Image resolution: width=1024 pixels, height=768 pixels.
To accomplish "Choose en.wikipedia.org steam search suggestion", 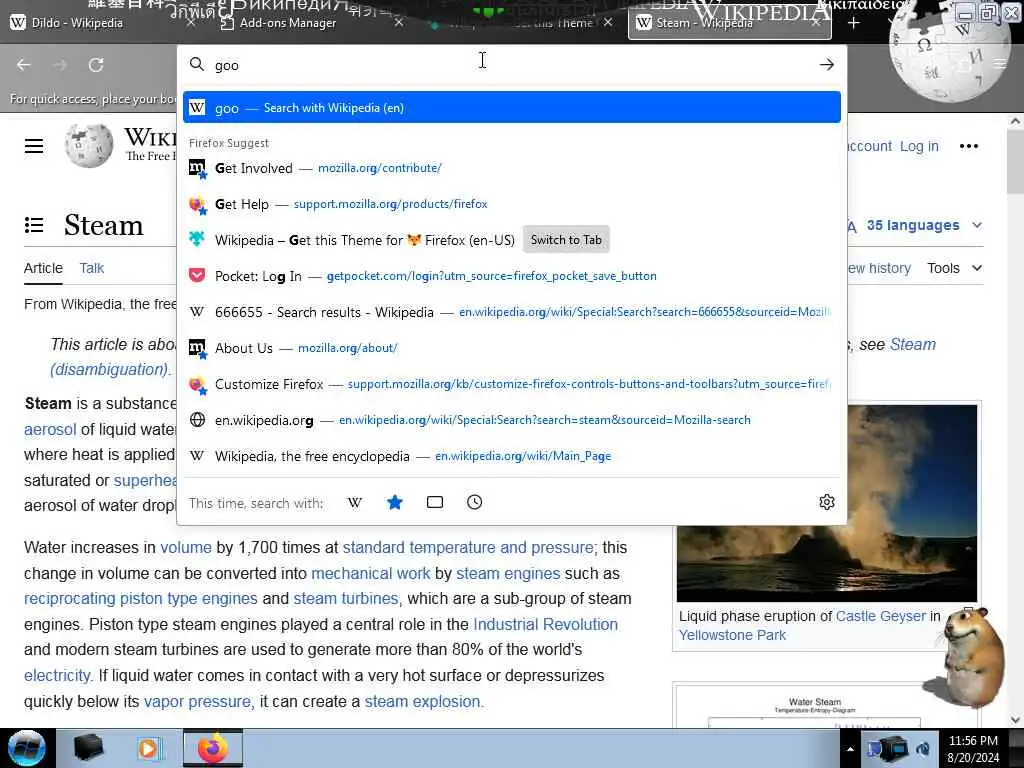I will 512,420.
